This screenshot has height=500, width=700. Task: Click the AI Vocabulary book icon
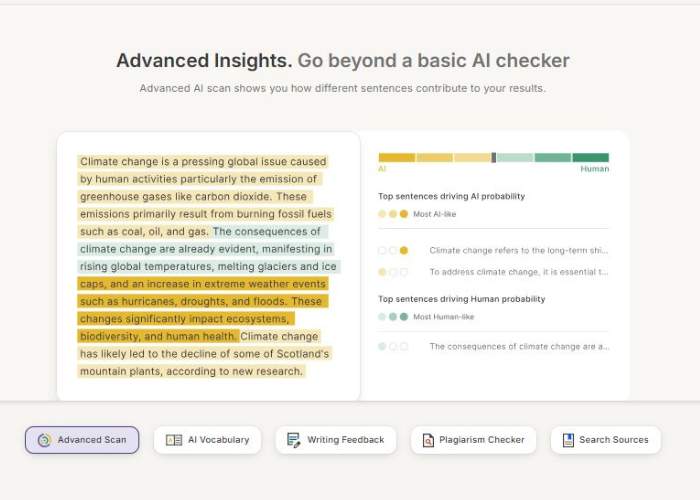174,440
